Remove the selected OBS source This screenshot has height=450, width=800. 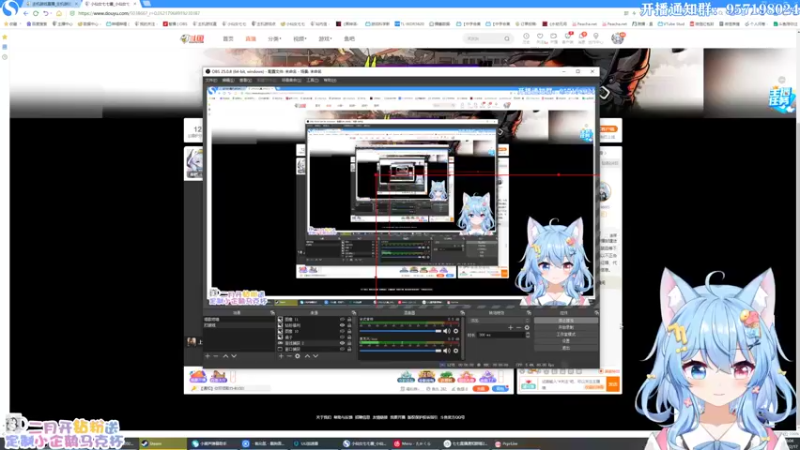(x=289, y=356)
